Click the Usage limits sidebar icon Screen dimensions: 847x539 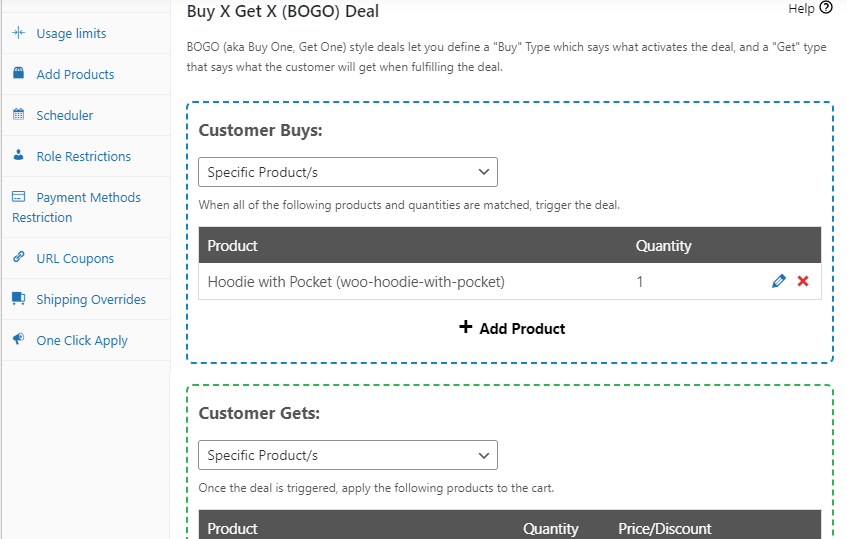[x=18, y=33]
